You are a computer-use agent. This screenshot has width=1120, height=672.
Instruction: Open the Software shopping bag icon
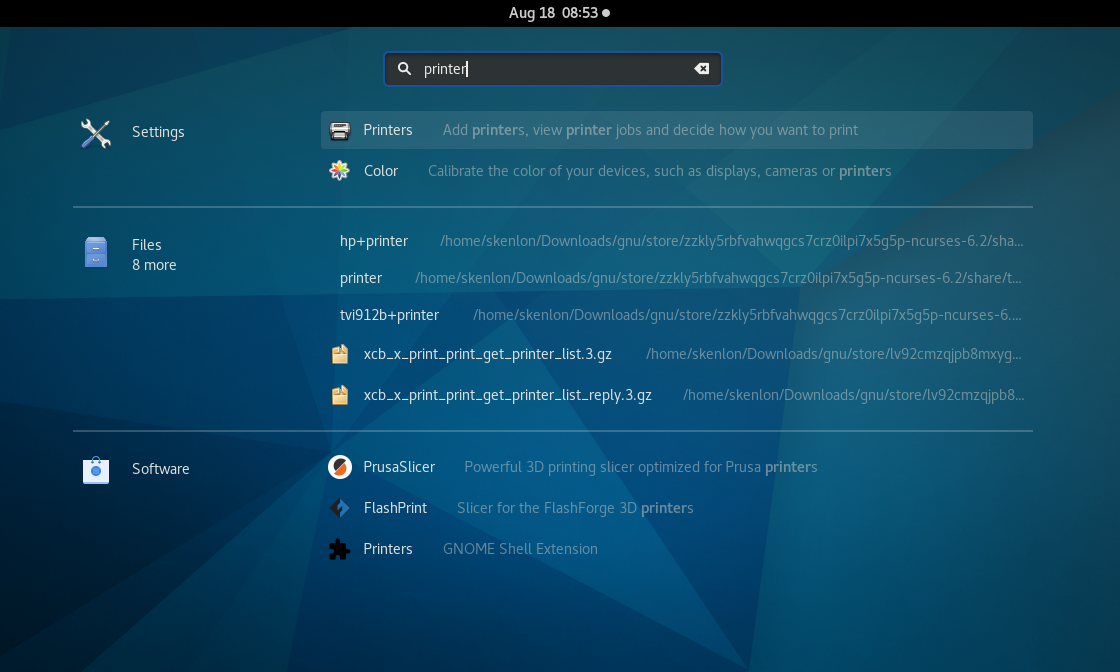[96, 469]
